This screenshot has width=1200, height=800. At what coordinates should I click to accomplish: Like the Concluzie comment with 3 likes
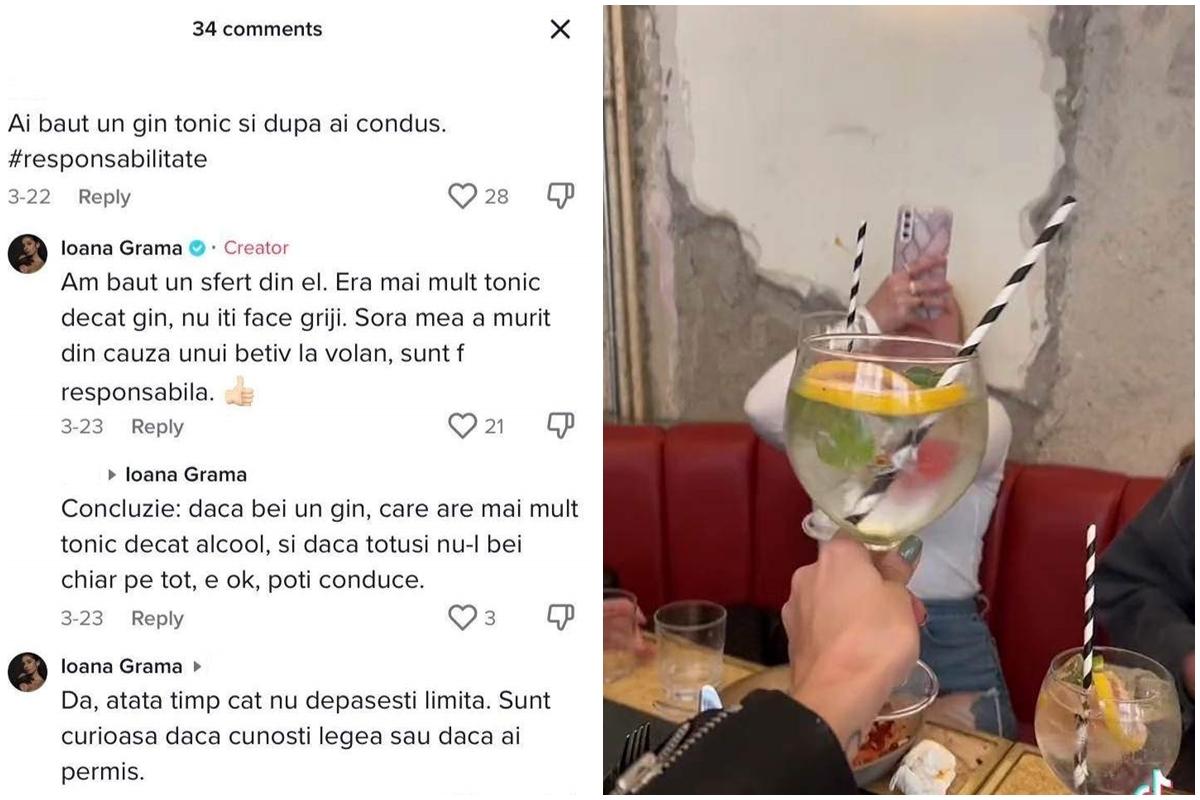coord(462,618)
